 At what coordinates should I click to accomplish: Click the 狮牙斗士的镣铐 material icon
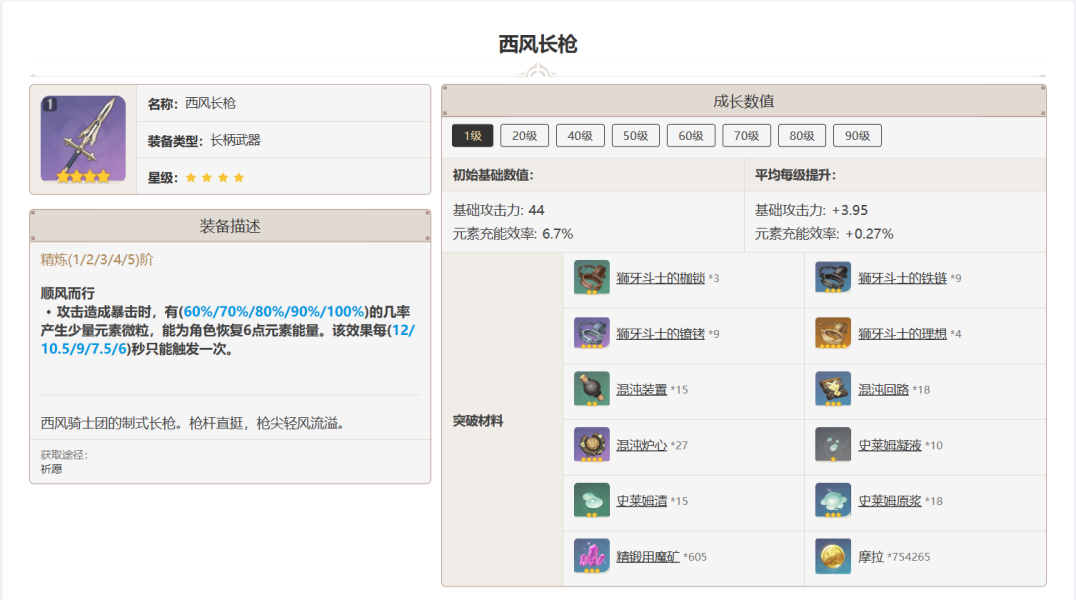(x=592, y=334)
